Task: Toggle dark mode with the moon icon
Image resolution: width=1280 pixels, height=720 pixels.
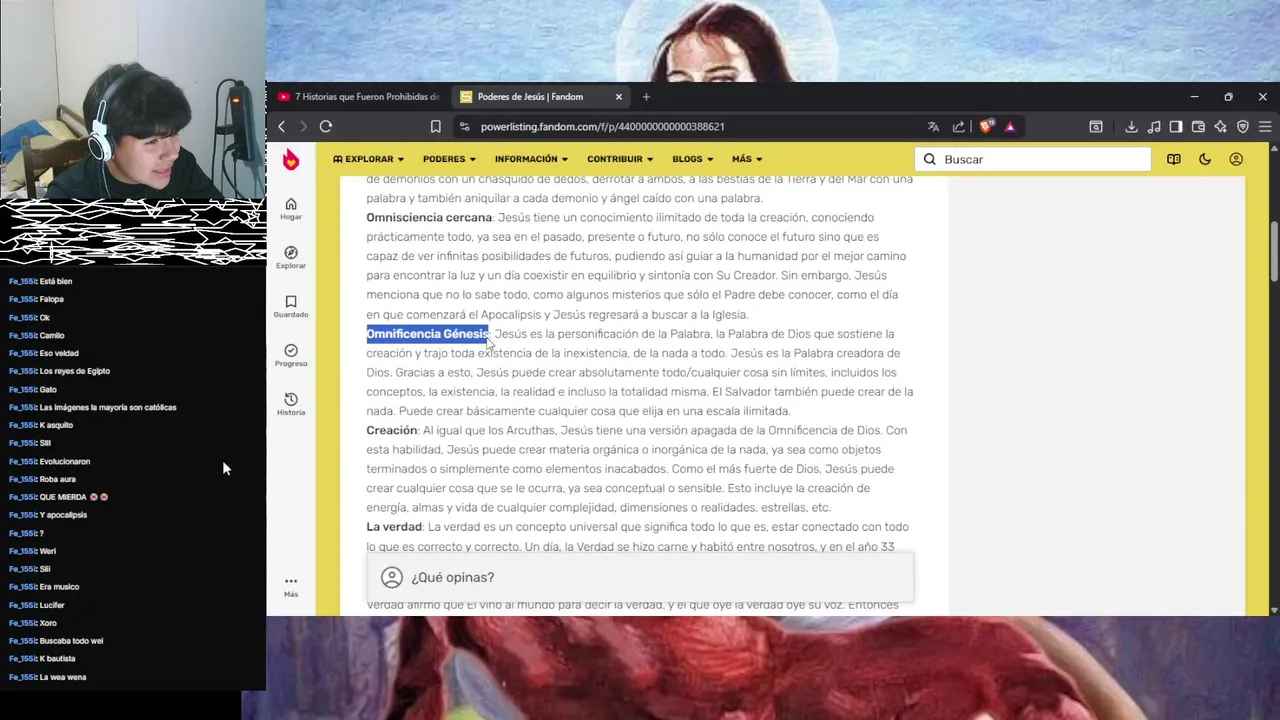Action: [x=1205, y=159]
